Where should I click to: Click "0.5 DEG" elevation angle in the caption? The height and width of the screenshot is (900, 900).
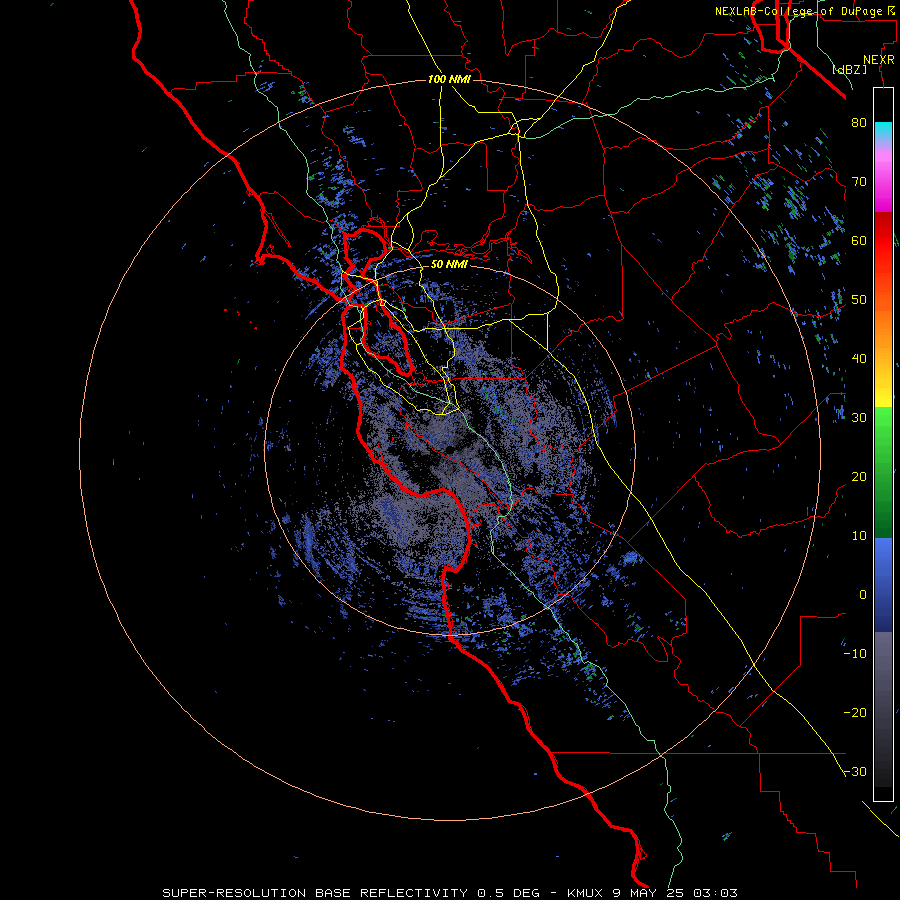pyautogui.click(x=509, y=893)
